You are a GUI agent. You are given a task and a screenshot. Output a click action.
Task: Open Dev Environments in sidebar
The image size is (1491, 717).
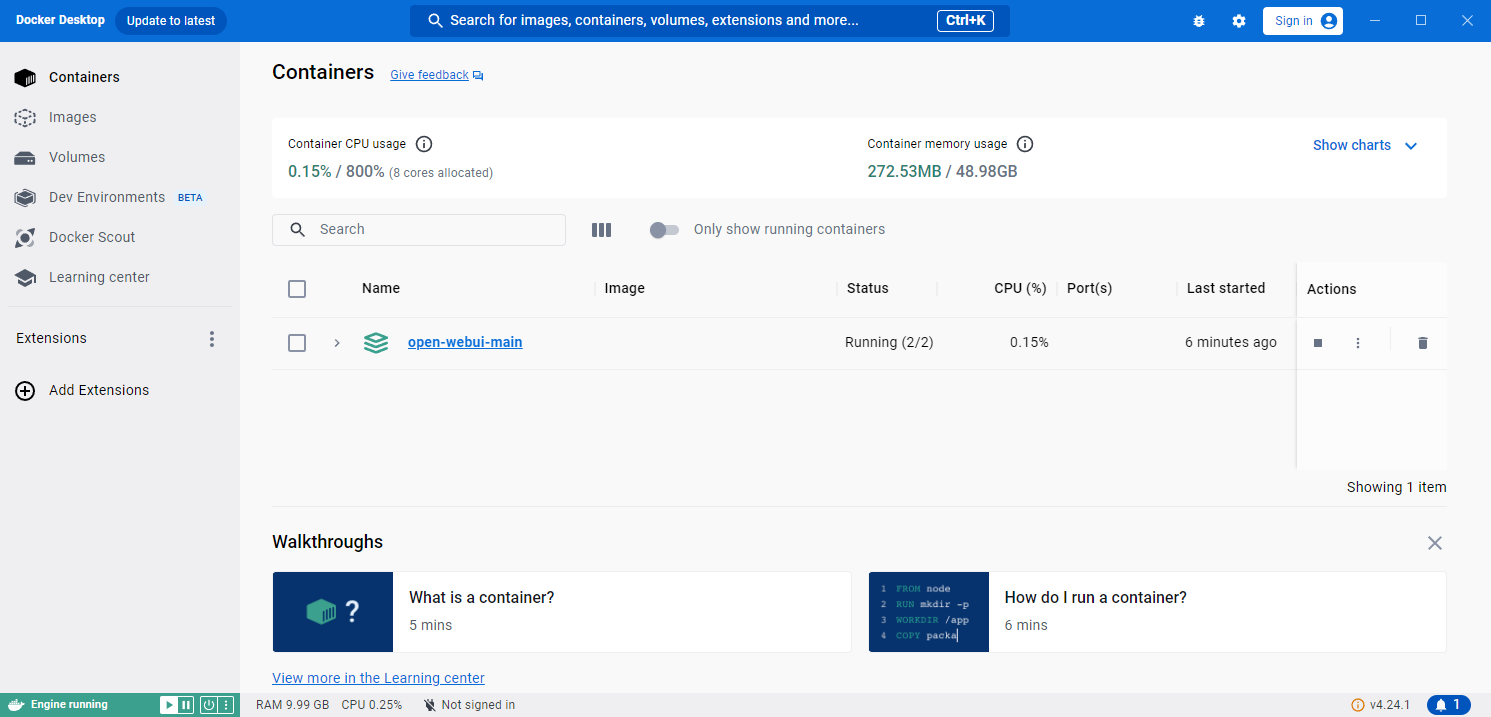pos(120,197)
